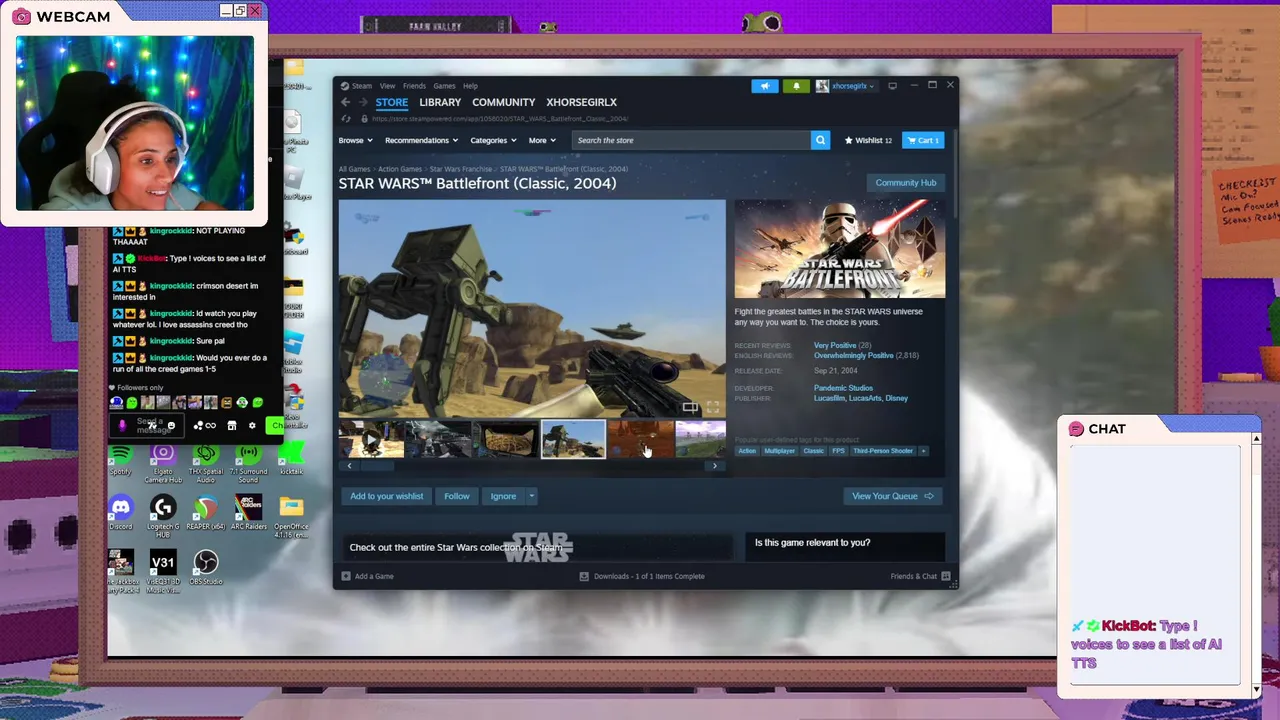The width and height of the screenshot is (1280, 720).
Task: Open the Friends menu
Action: coord(414,86)
